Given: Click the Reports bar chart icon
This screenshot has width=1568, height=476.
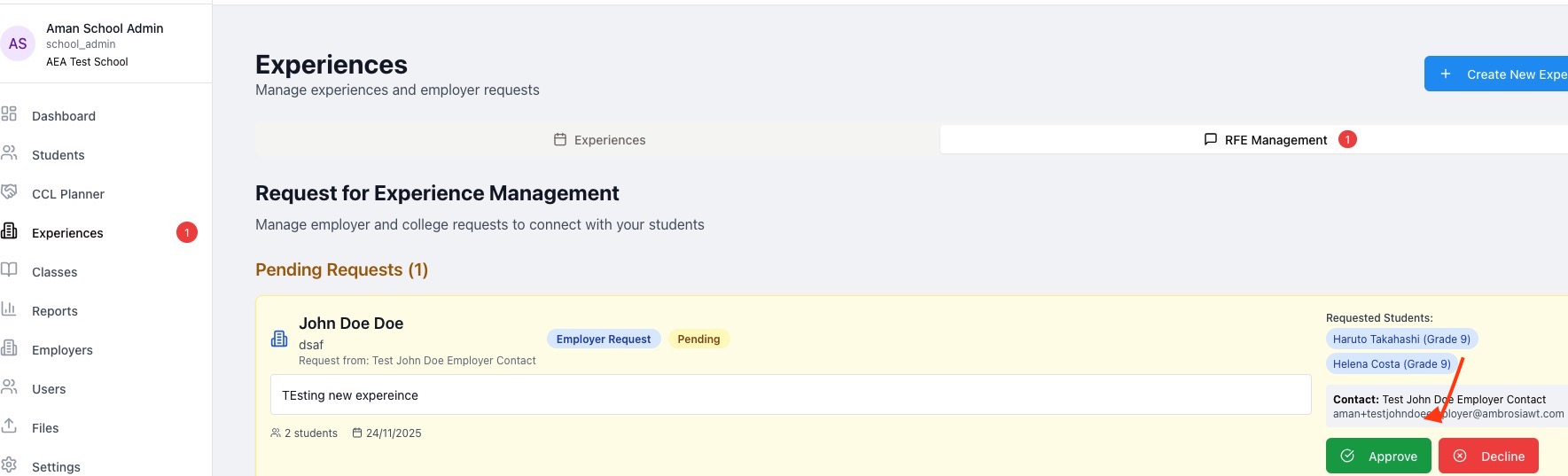Looking at the screenshot, I should point(9,309).
